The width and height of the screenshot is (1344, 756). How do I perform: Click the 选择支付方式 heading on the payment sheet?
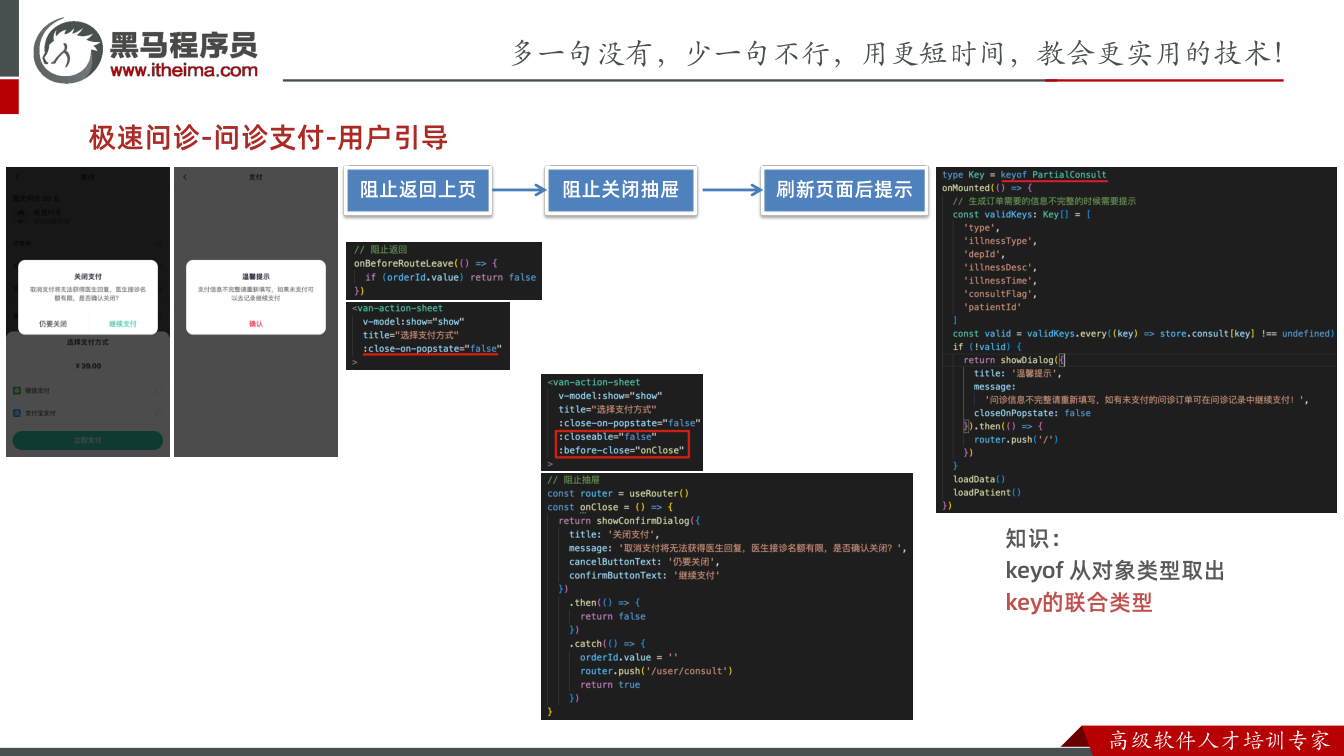point(88,343)
